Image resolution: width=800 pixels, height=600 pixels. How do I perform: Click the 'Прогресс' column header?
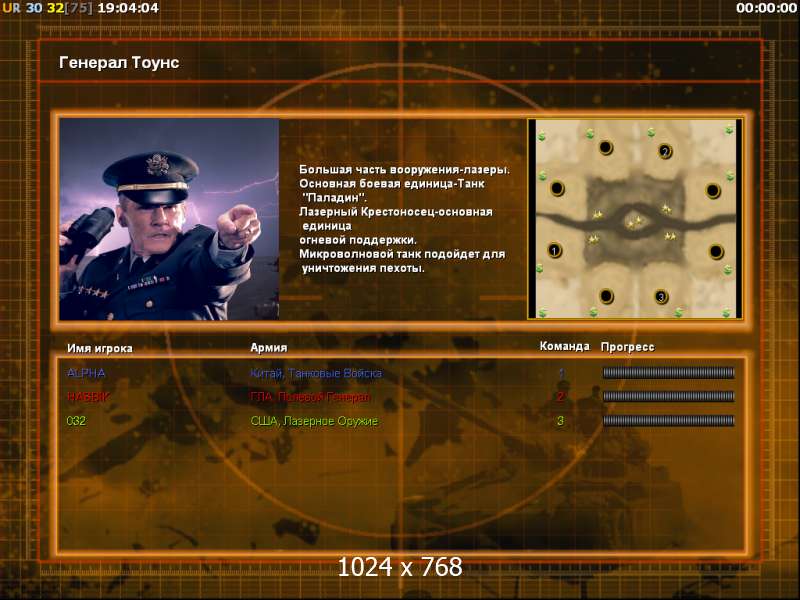[628, 347]
